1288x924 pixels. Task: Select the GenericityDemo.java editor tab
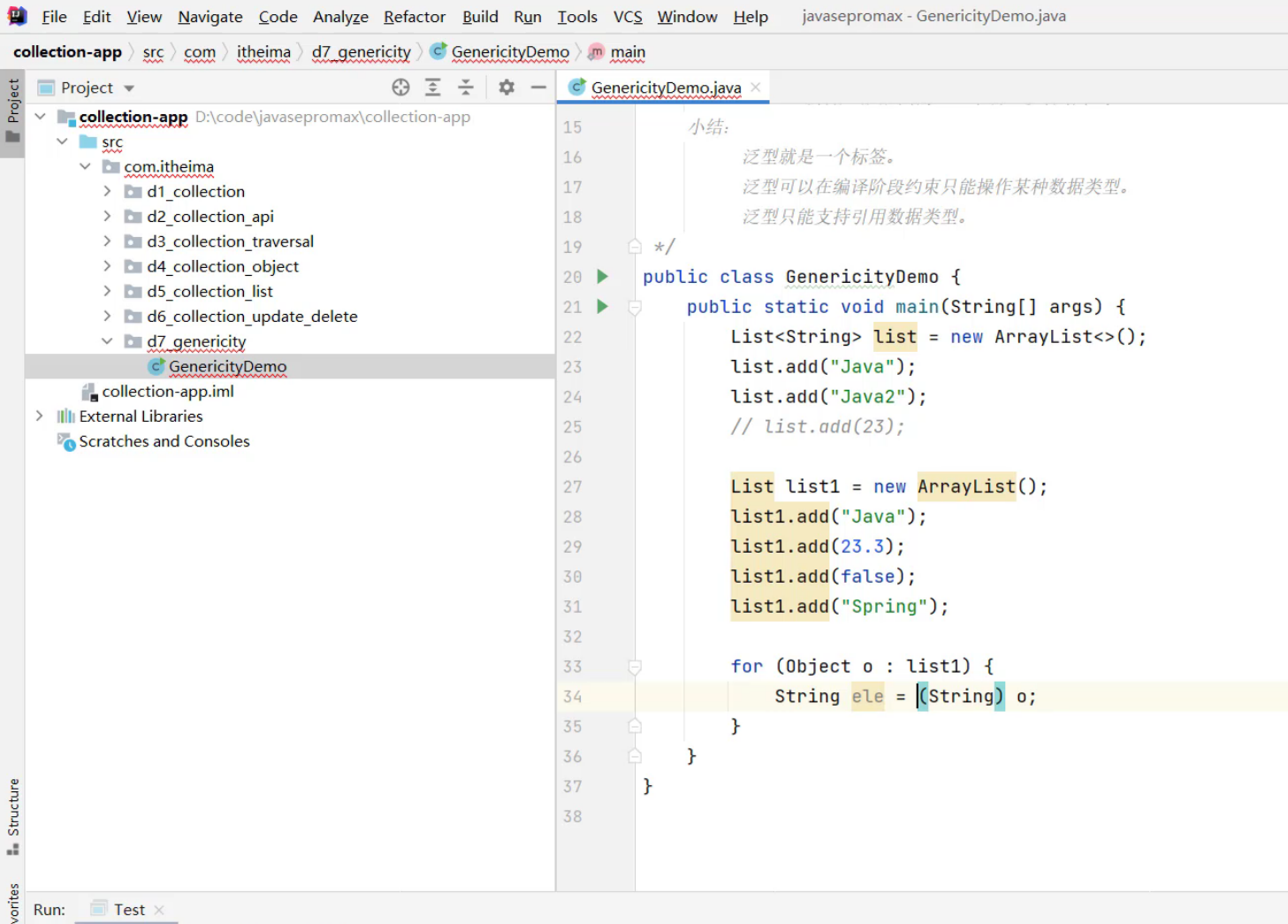[x=666, y=87]
